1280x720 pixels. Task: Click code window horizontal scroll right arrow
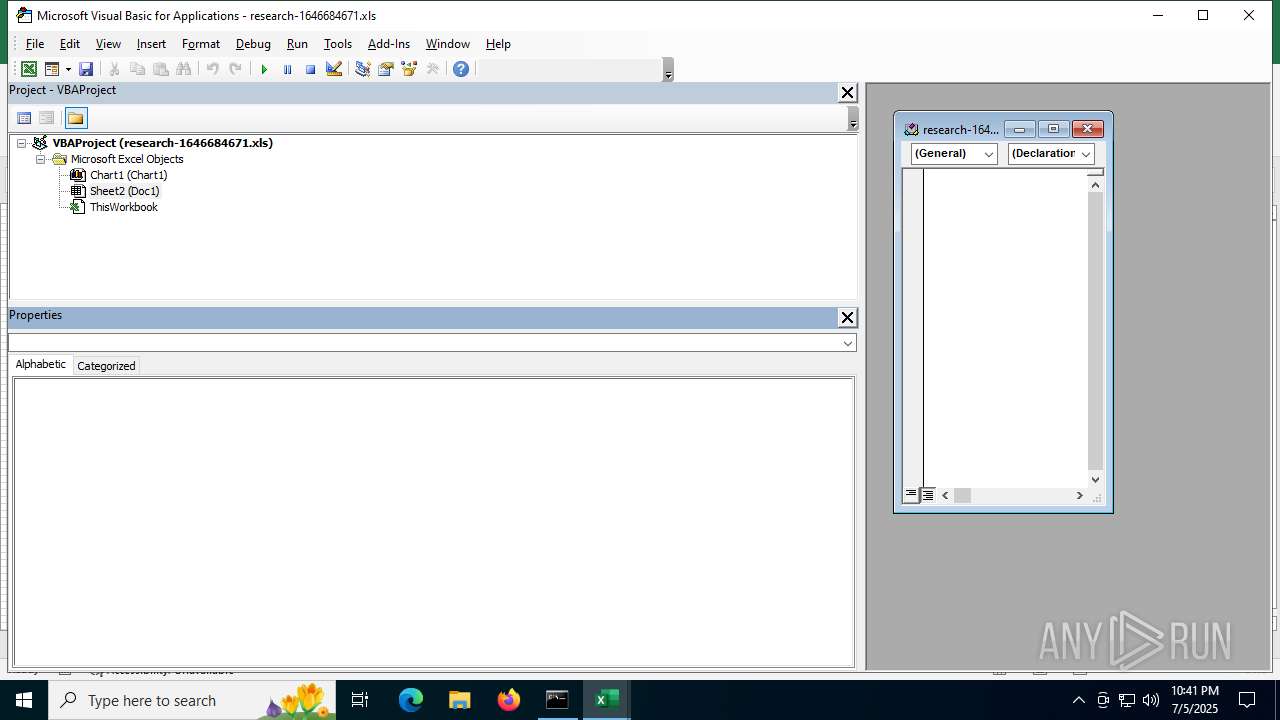pos(1079,495)
